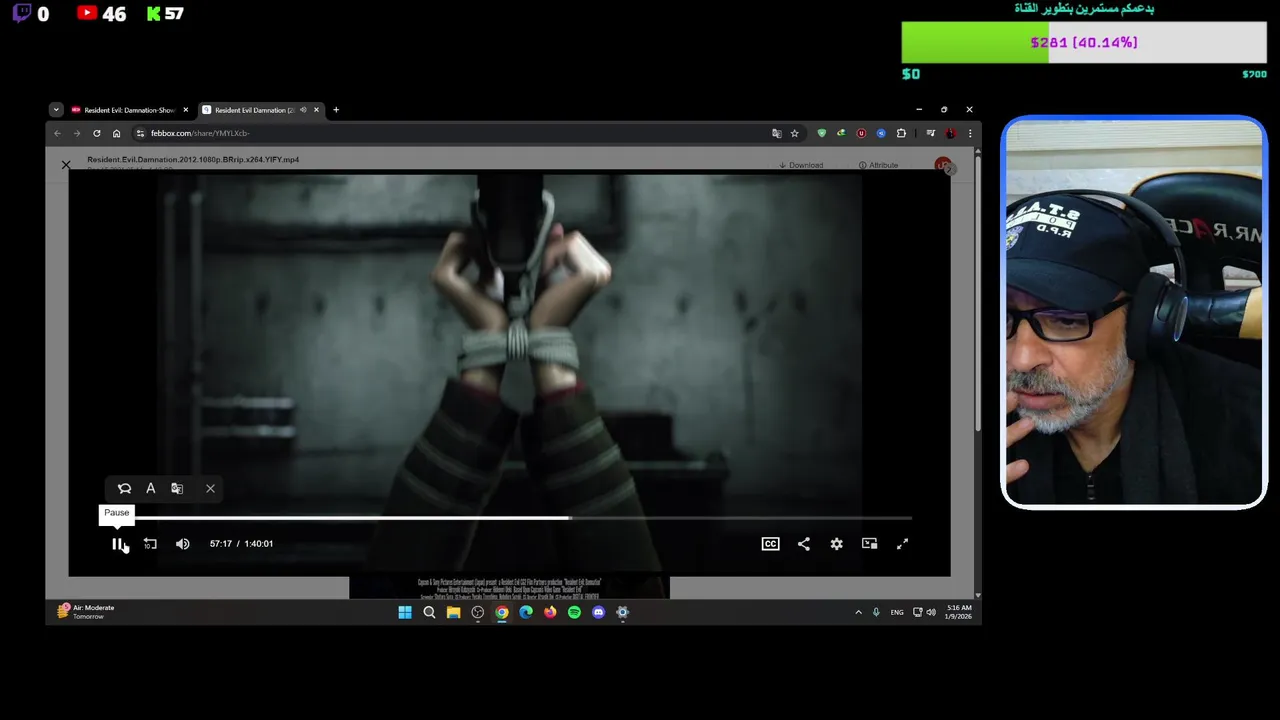Click the subtitle search toolbar icon
The height and width of the screenshot is (720, 1280).
point(124,488)
